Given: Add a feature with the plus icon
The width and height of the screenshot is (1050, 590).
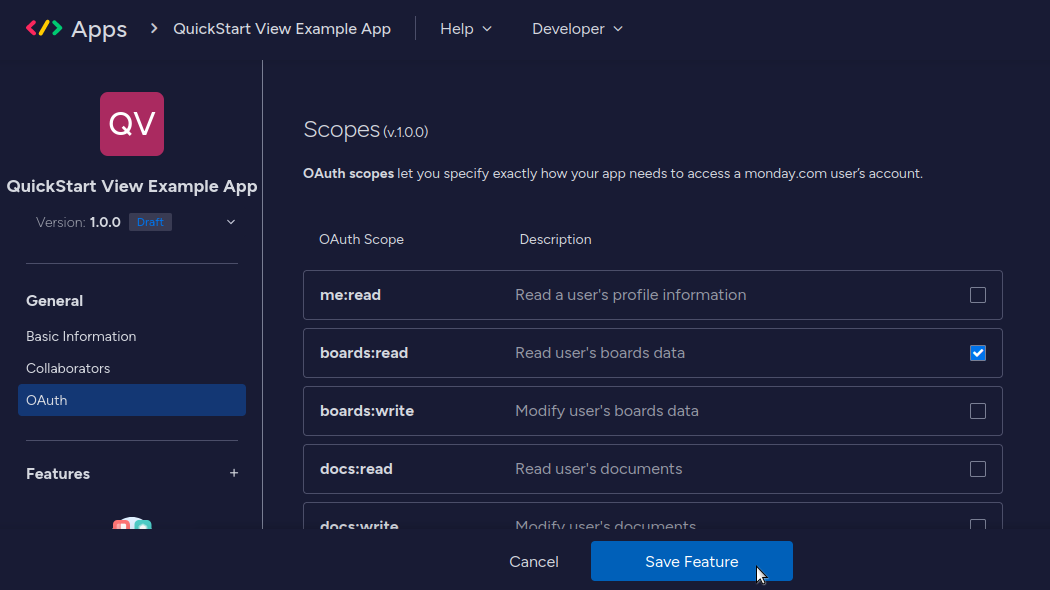Looking at the screenshot, I should coord(234,473).
